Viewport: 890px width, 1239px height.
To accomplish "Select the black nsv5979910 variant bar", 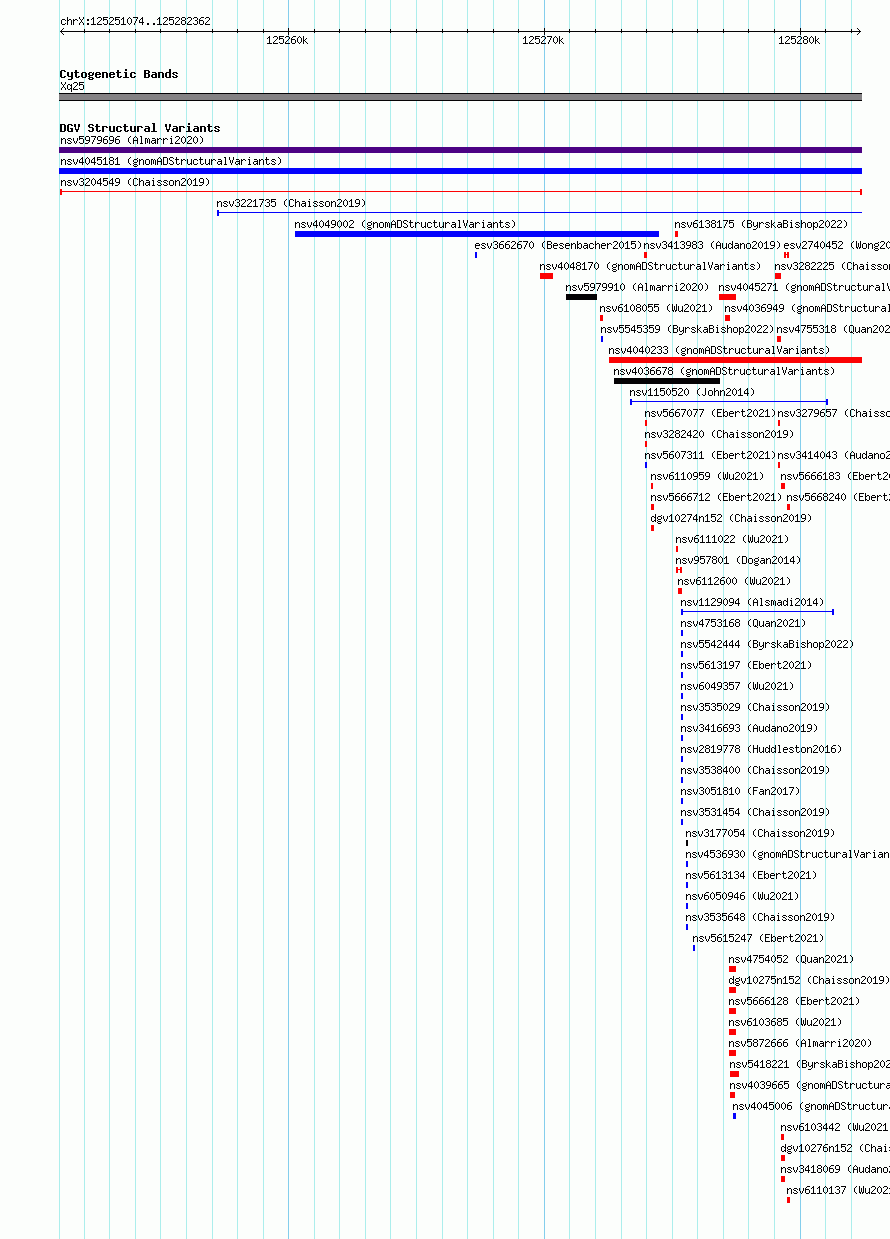I will tap(581, 297).
